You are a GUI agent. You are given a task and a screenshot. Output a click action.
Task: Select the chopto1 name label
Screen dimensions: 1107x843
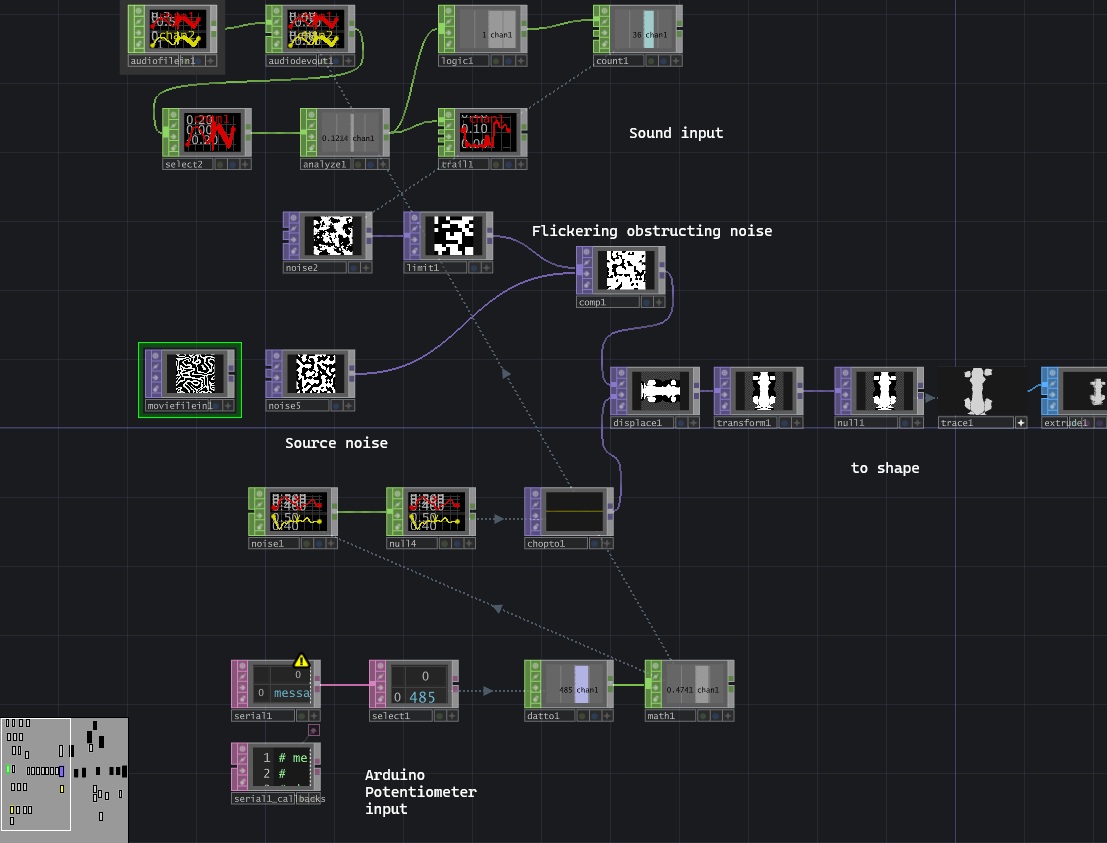click(x=546, y=543)
